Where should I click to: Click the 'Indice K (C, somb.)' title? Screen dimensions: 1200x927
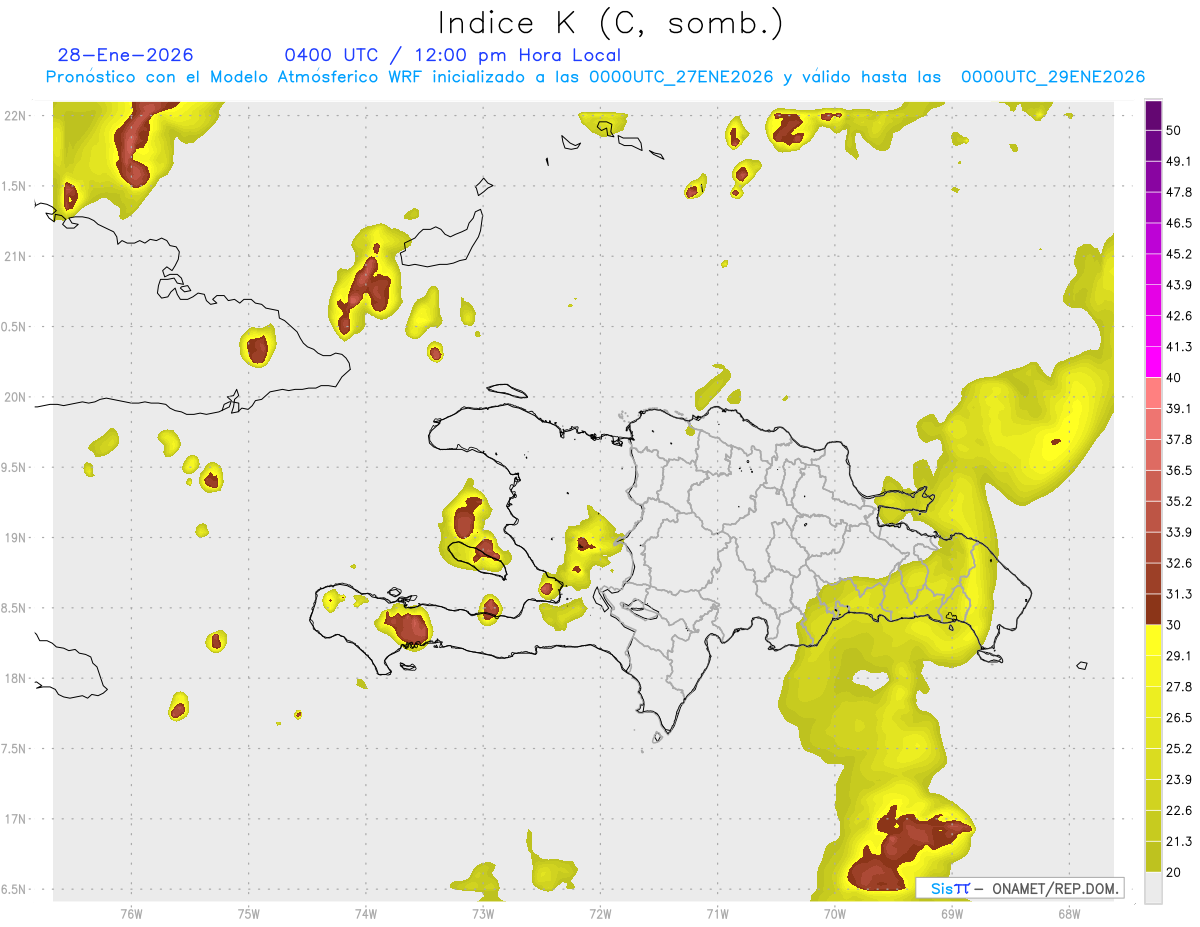tap(610, 23)
